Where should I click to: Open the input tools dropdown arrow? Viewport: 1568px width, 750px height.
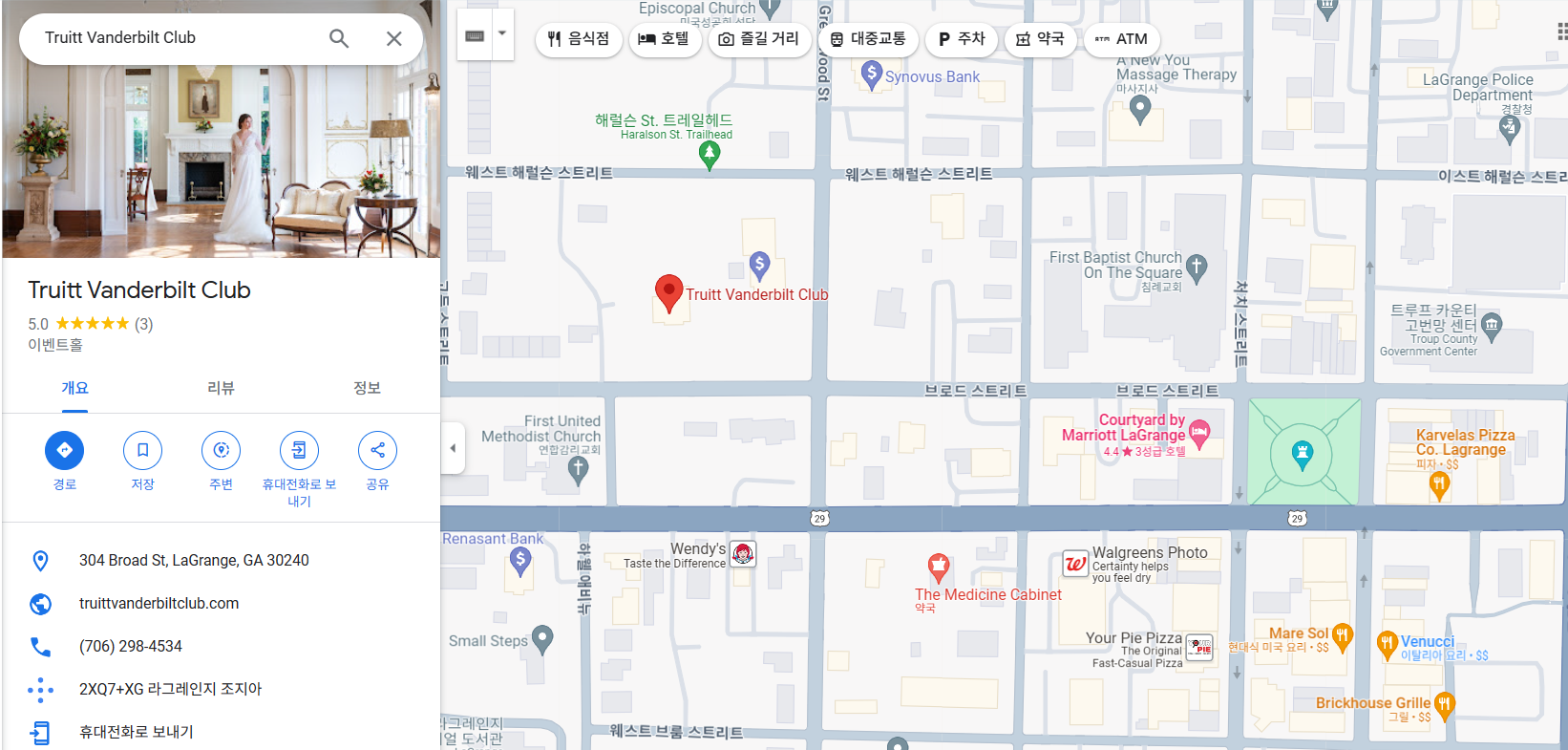pos(502,34)
